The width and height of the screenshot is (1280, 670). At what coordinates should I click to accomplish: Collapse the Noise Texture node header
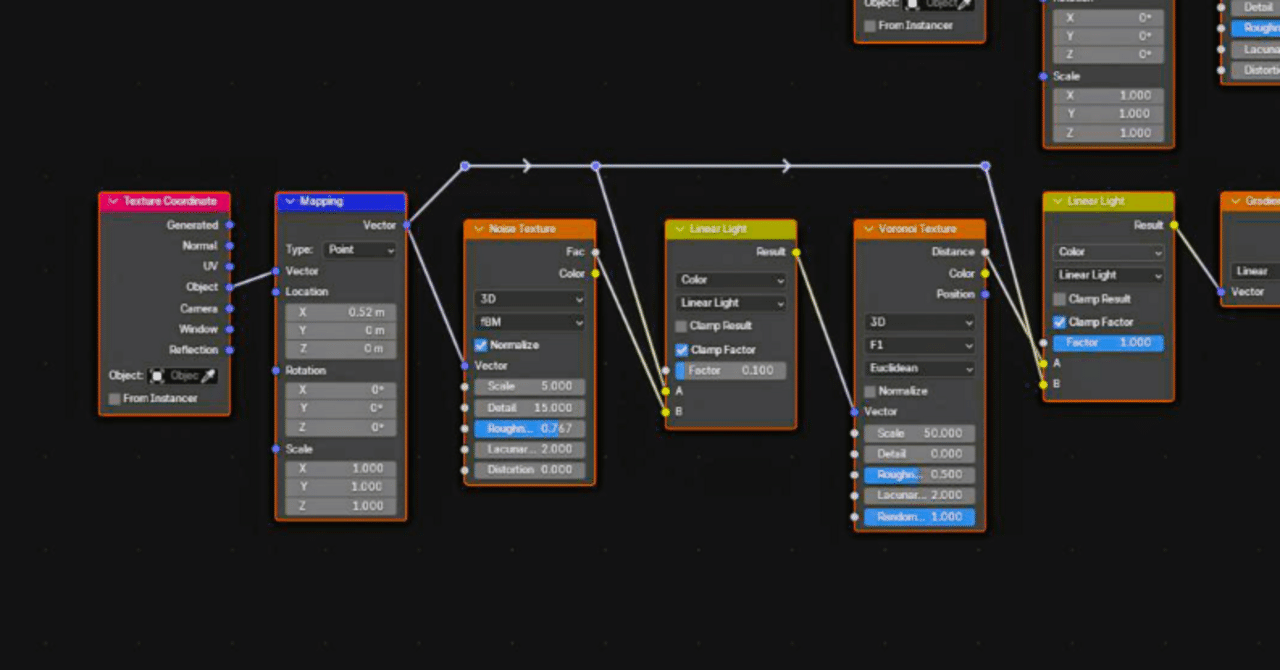pyautogui.click(x=478, y=228)
